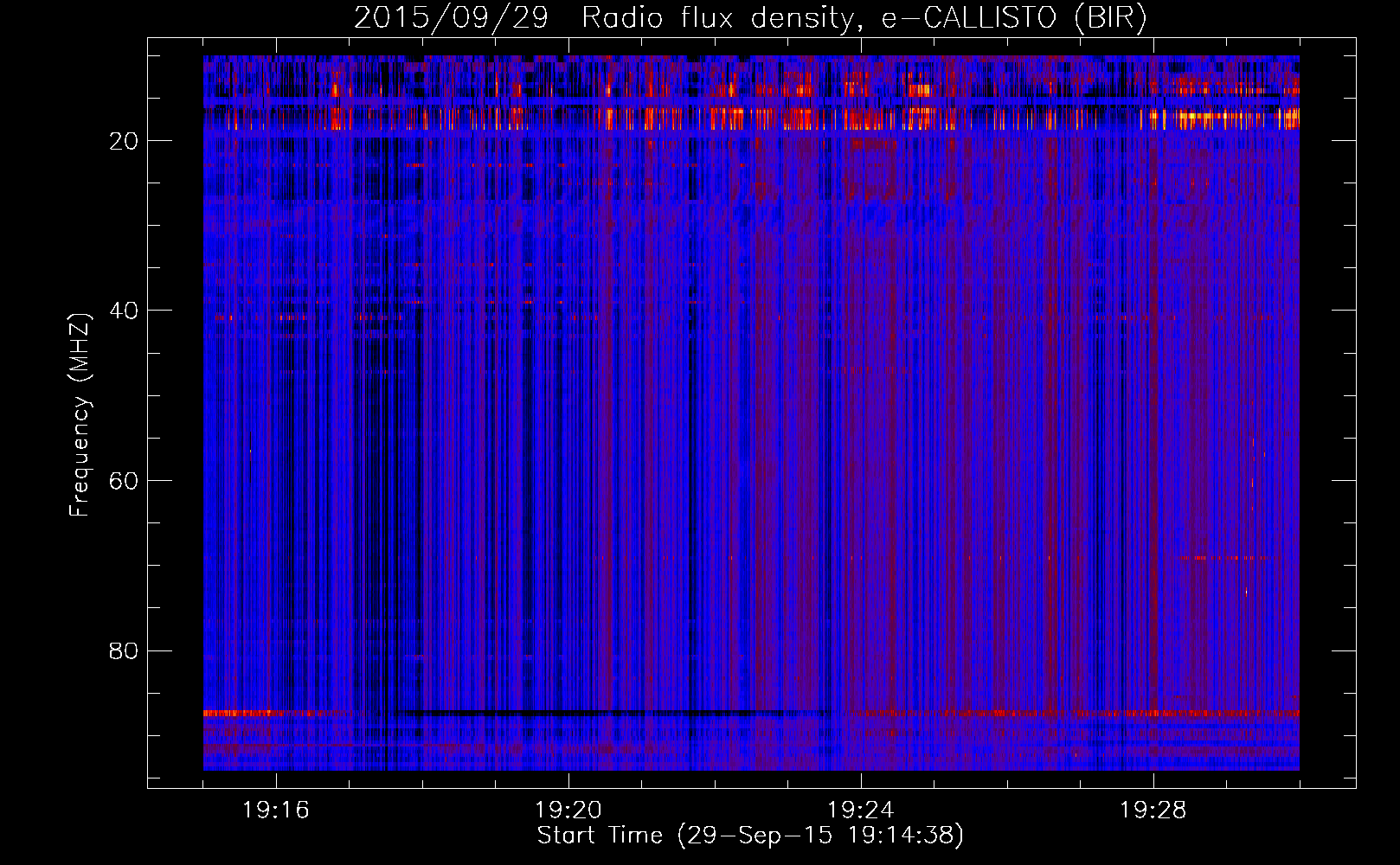The width and height of the screenshot is (1400, 865).
Task: Click the 19:28 time axis label
Action: [x=1153, y=811]
